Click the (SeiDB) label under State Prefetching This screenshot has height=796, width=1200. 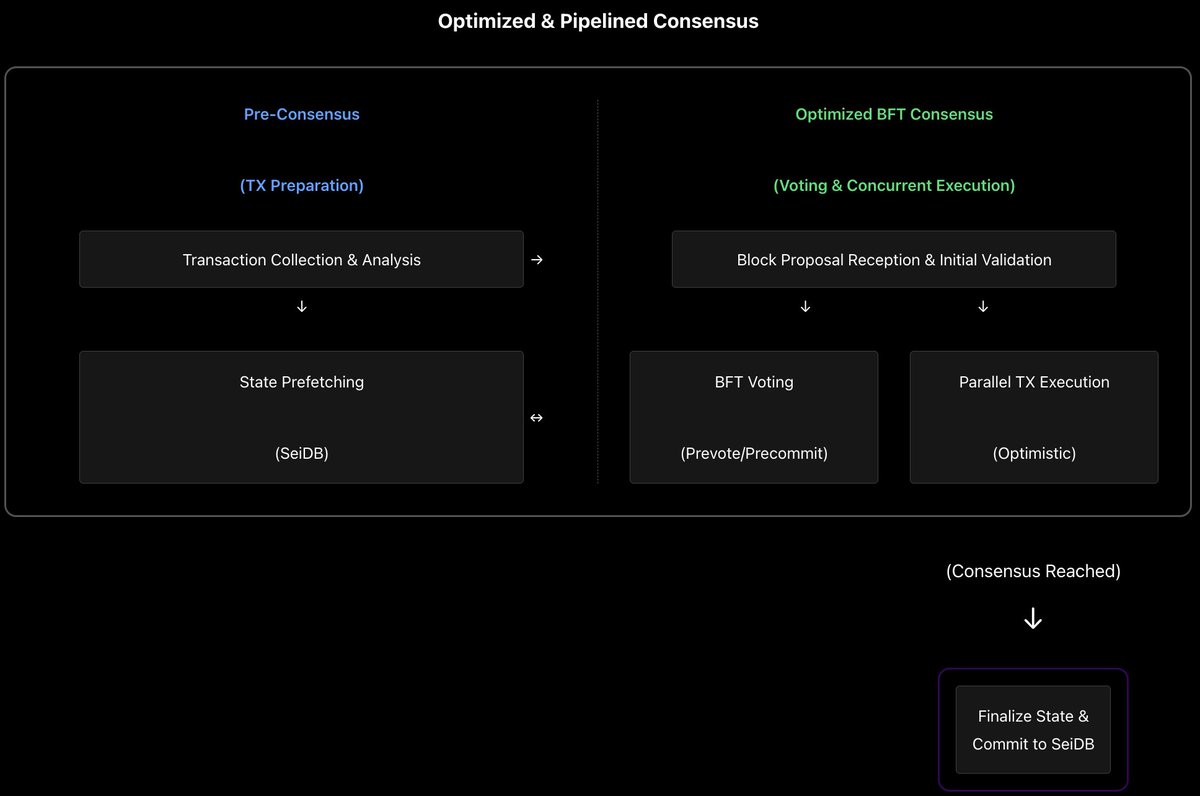pyautogui.click(x=301, y=453)
